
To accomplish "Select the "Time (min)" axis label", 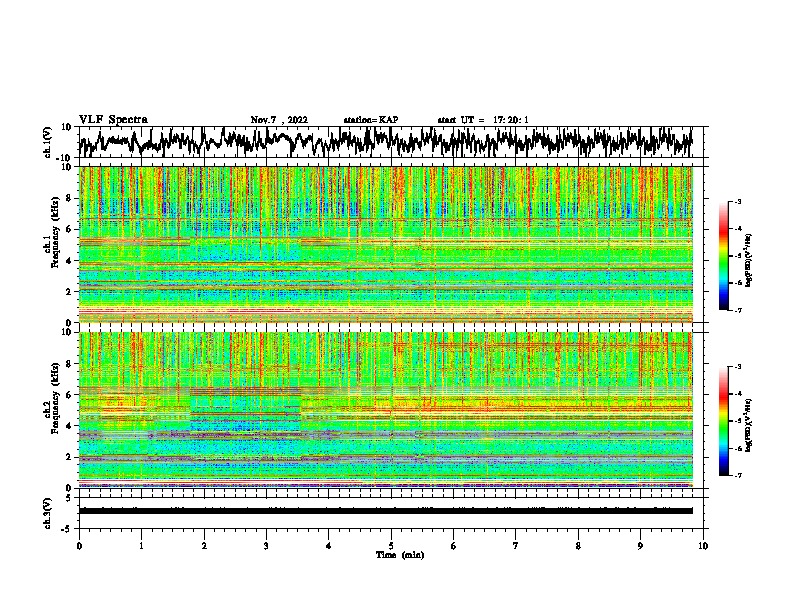I will (x=400, y=555).
